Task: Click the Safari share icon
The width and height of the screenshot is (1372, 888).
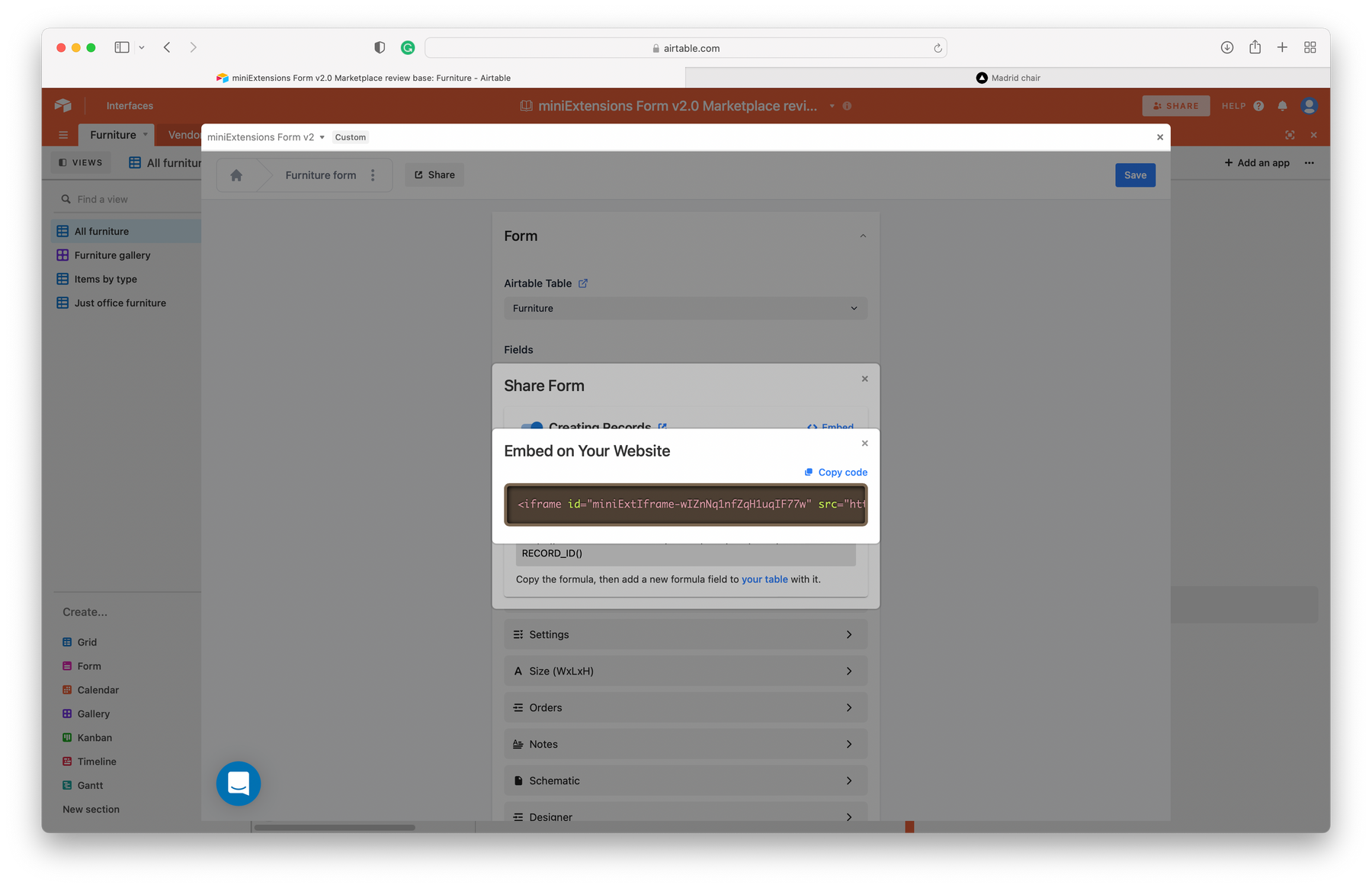Action: (1255, 47)
